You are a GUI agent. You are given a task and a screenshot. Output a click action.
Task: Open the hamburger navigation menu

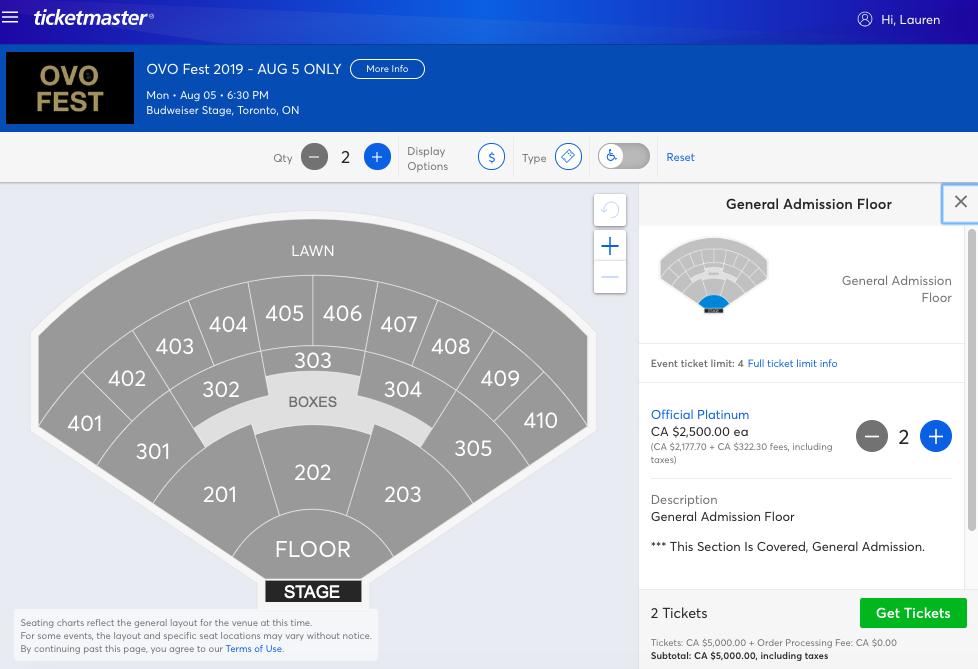11,17
